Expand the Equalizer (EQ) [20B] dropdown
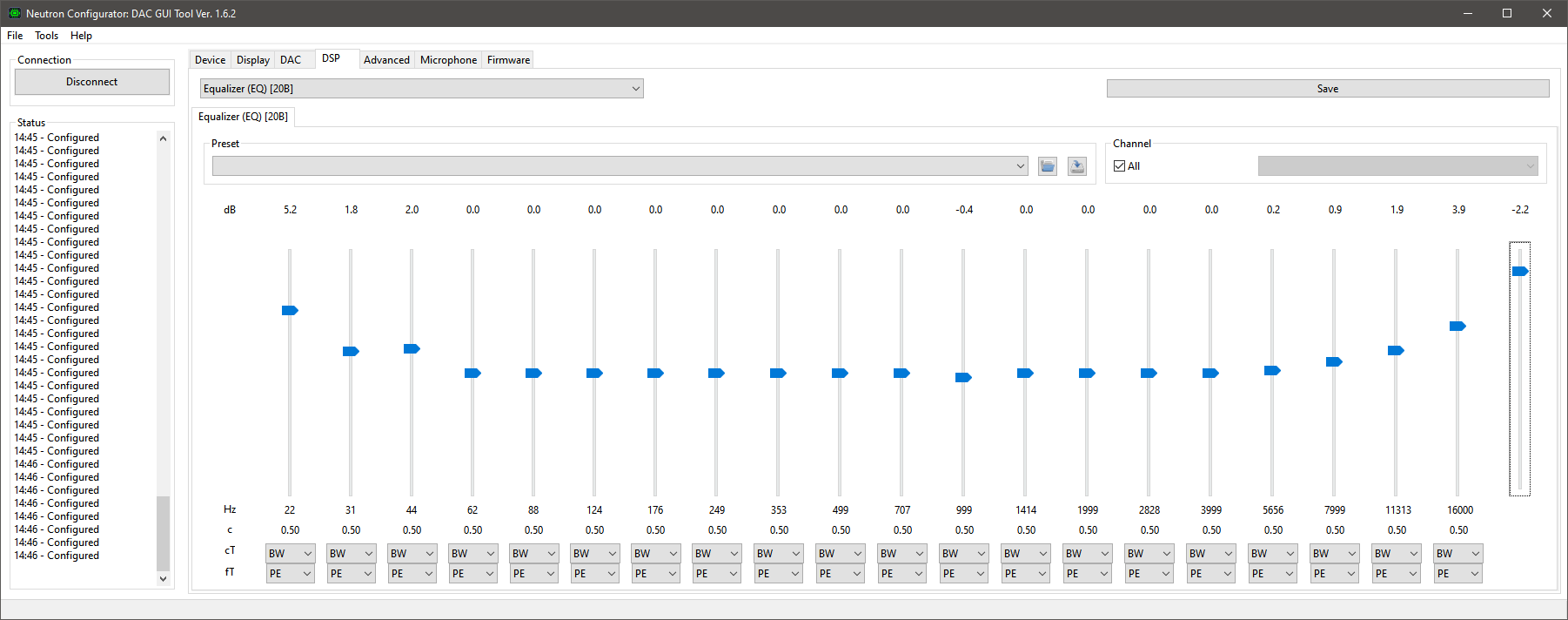This screenshot has height=620, width=1568. click(635, 89)
